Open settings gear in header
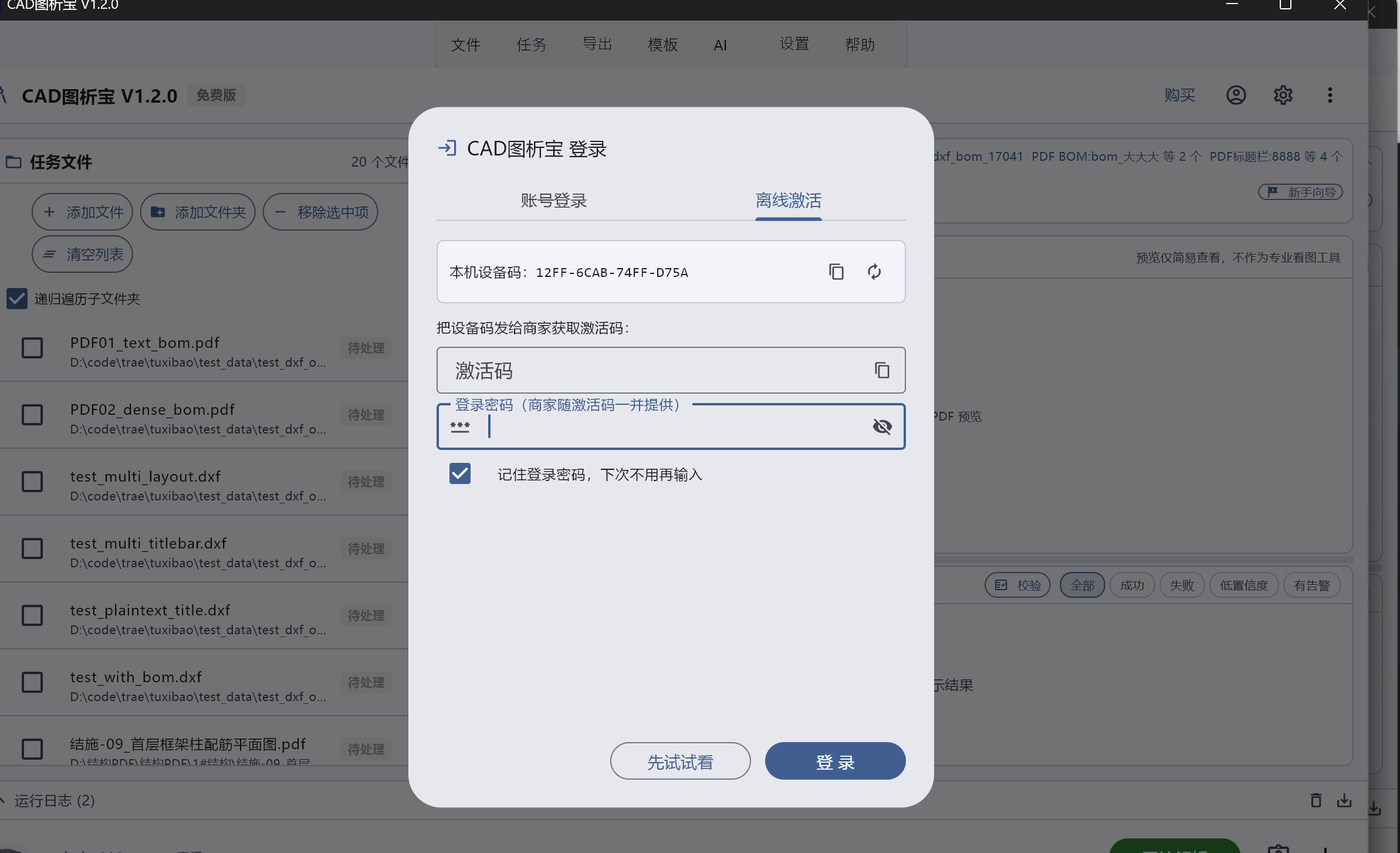The image size is (1400, 853). (1283, 95)
